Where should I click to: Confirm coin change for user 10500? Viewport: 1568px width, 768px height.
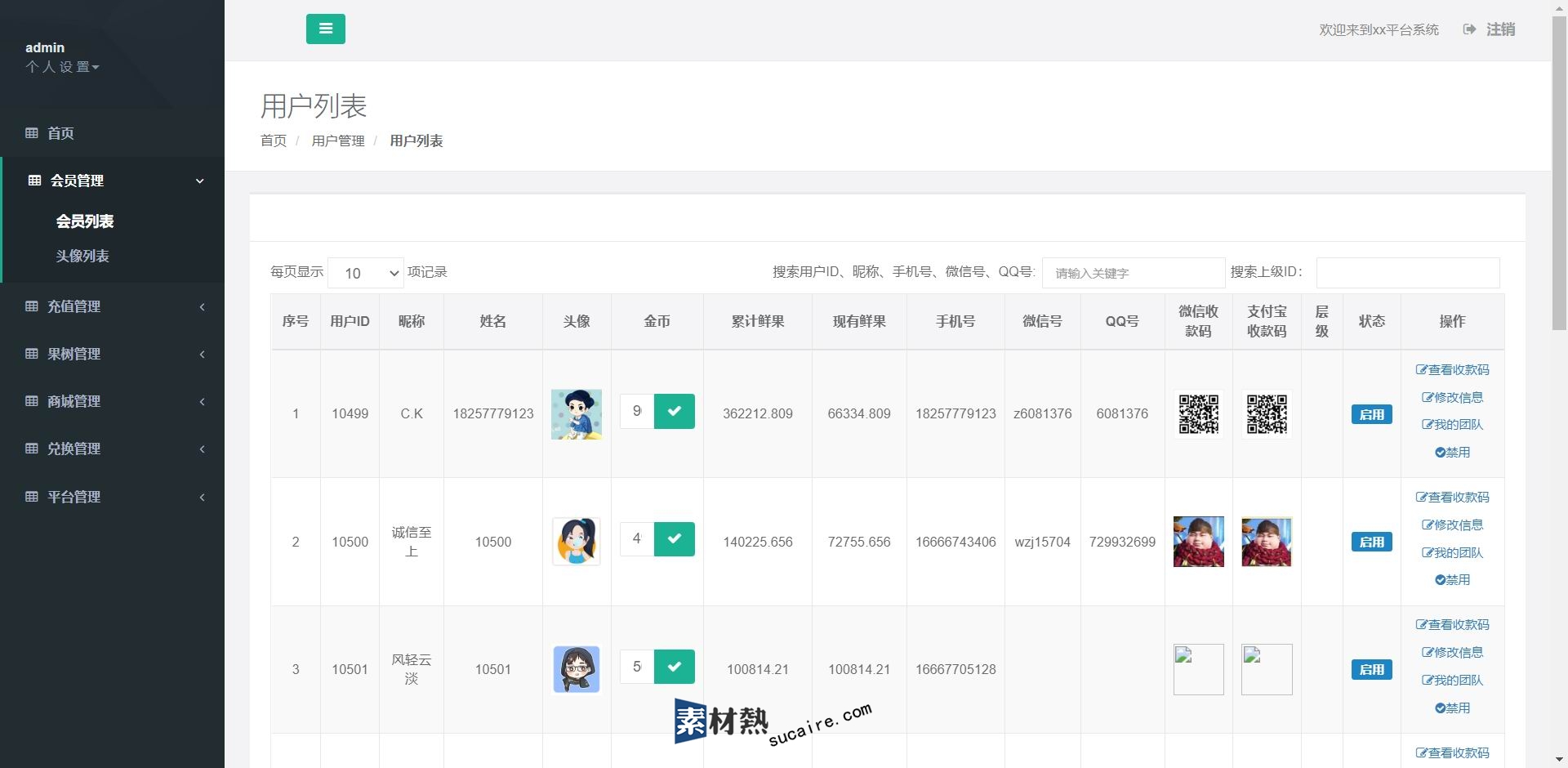tap(674, 538)
